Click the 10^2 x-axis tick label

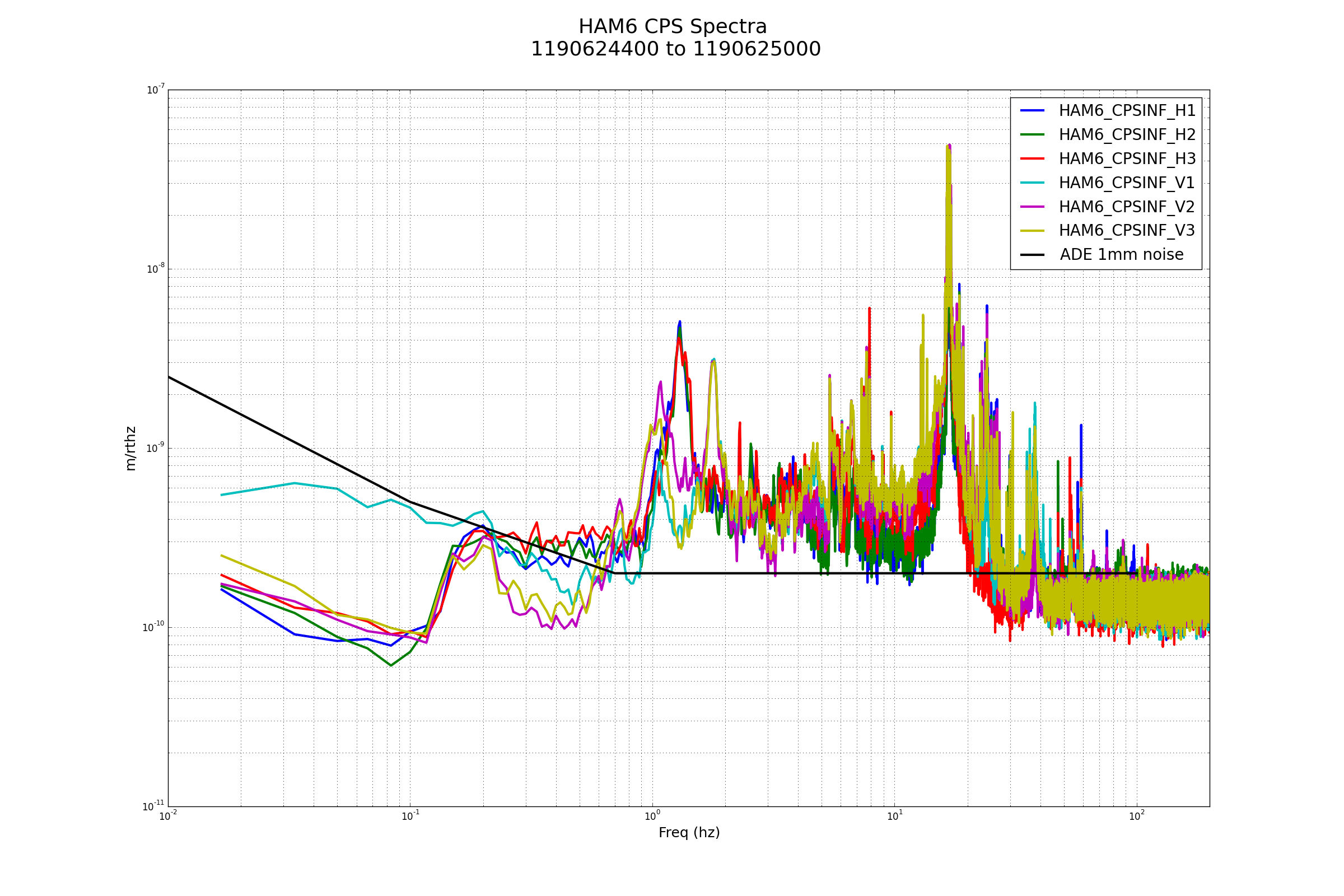coord(1137,816)
